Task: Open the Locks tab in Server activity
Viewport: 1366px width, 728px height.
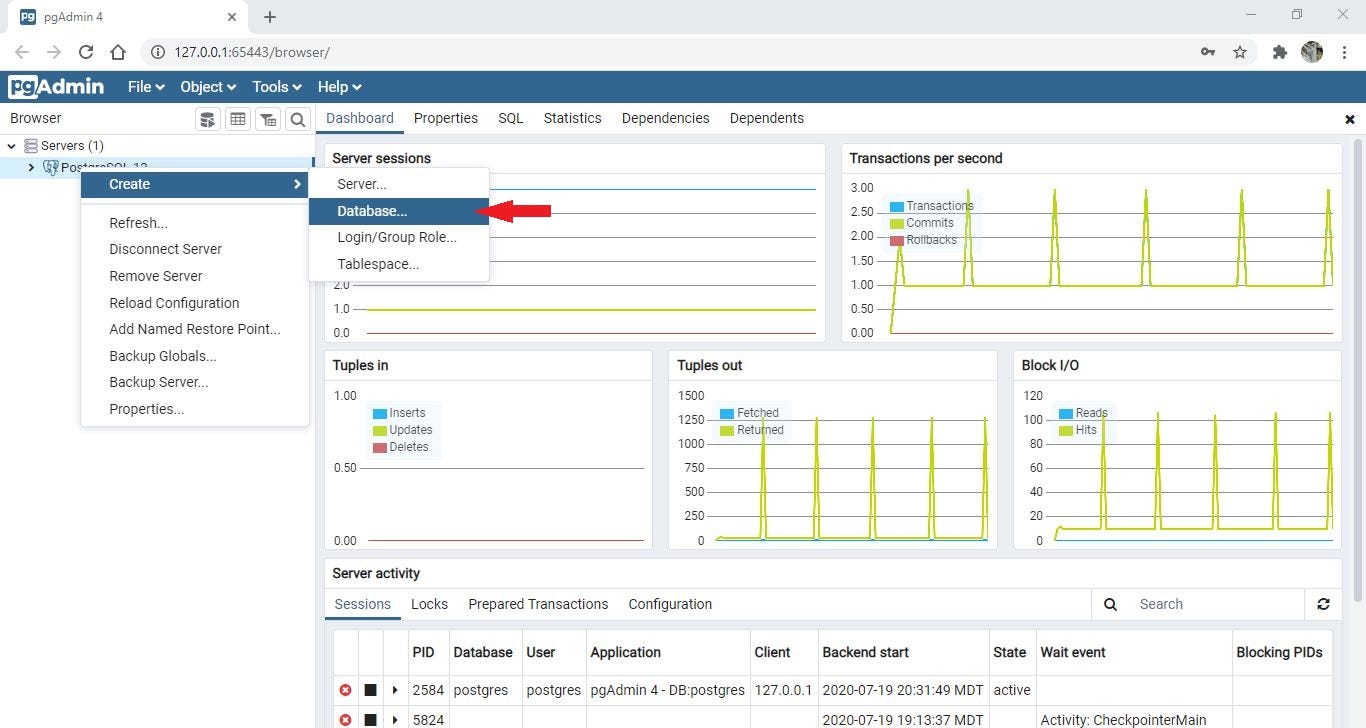Action: [429, 604]
